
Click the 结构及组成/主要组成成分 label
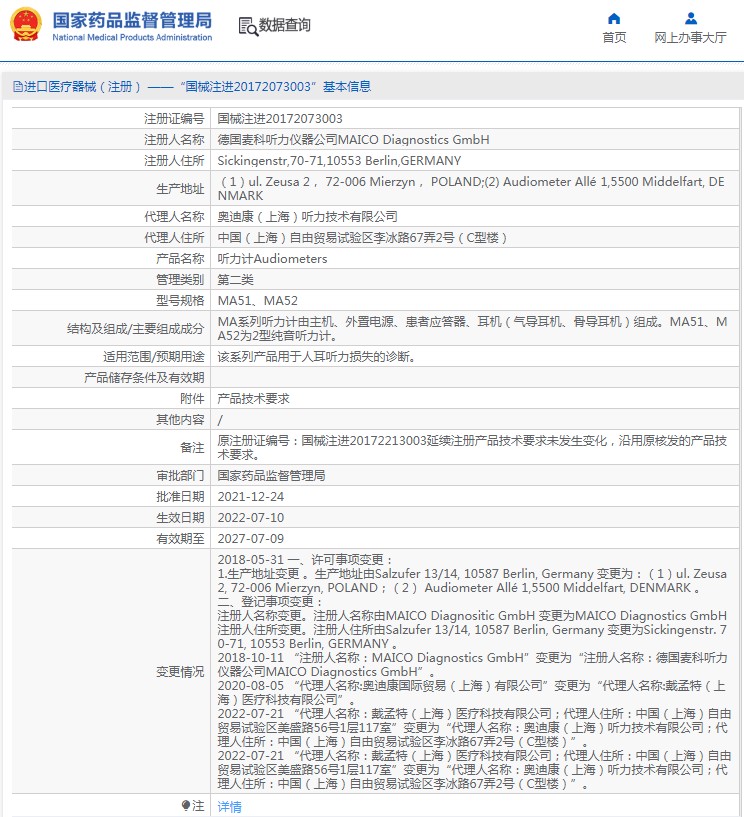pos(135,329)
